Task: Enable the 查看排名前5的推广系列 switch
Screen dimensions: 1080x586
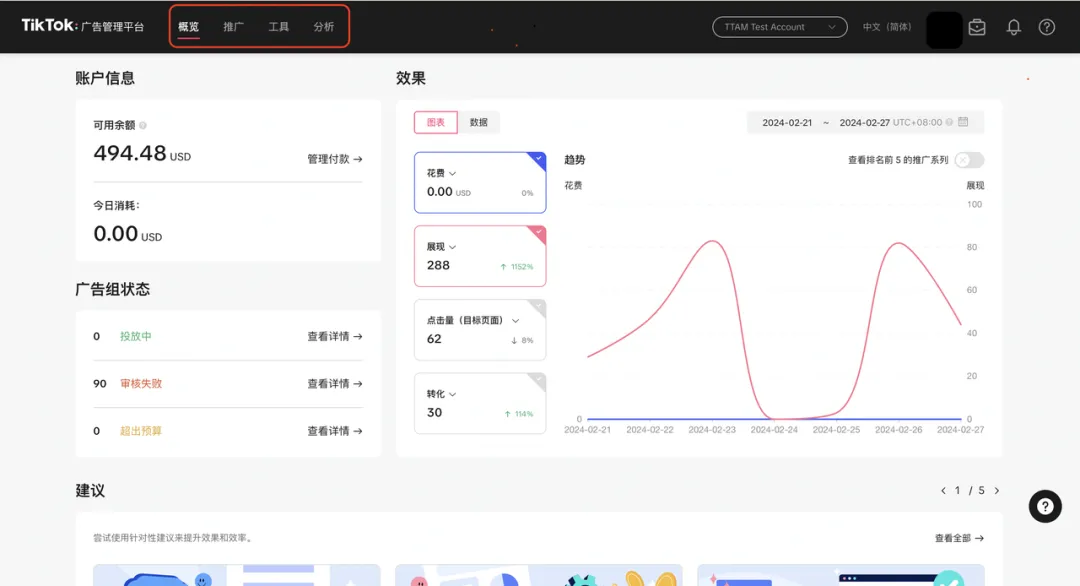Action: coord(968,159)
